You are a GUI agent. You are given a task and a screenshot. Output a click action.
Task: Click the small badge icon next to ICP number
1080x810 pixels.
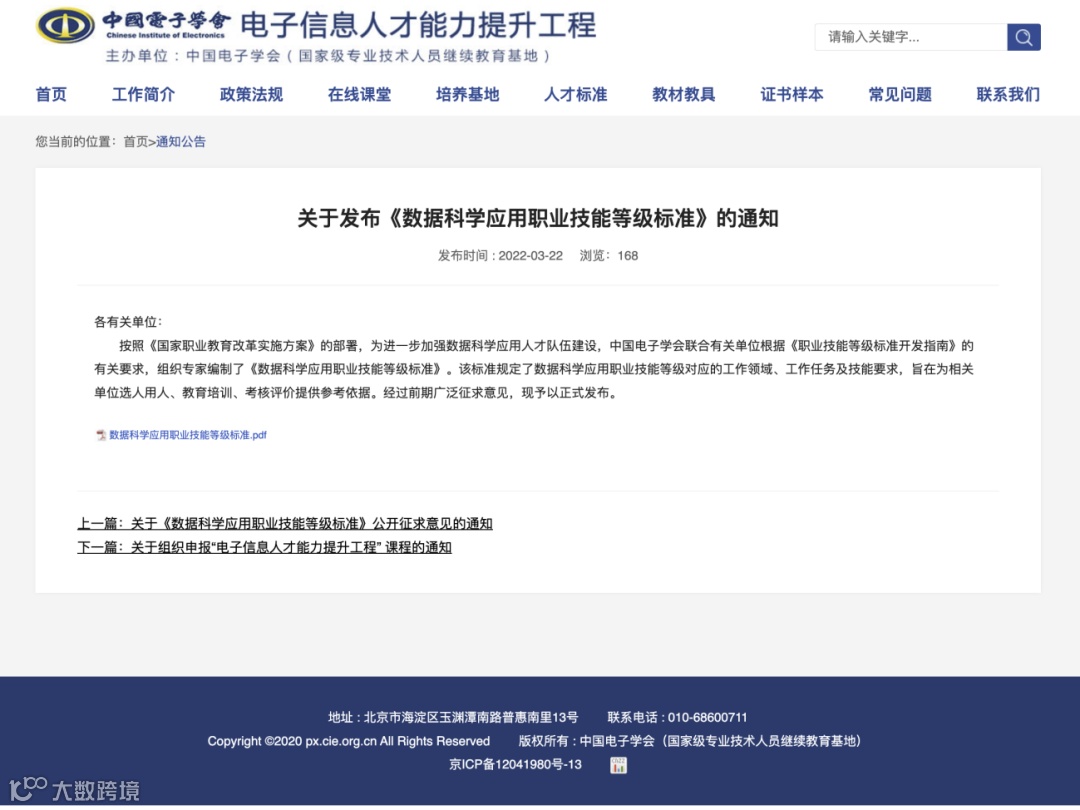[x=618, y=765]
